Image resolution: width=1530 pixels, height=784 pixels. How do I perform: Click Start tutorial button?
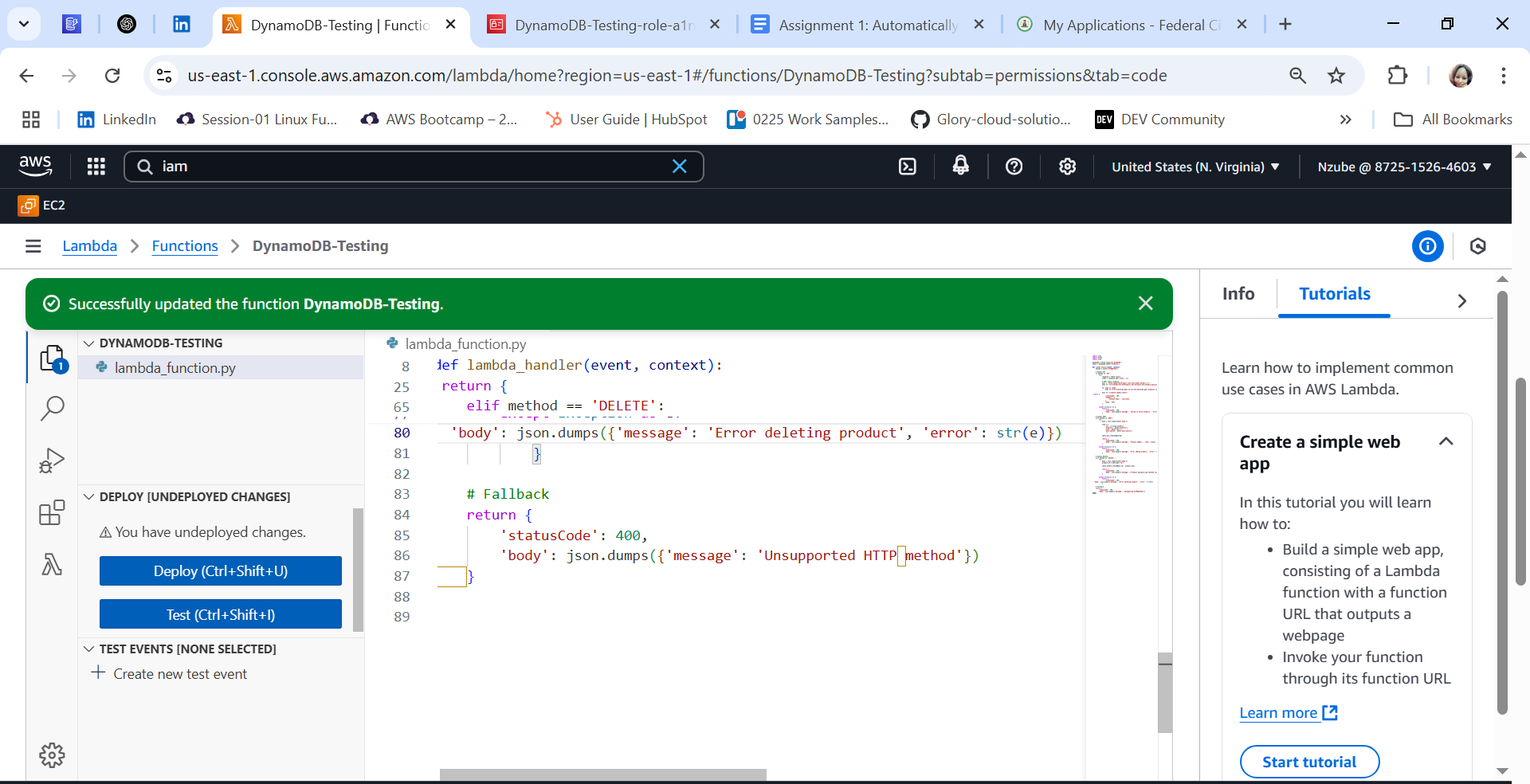[1309, 762]
